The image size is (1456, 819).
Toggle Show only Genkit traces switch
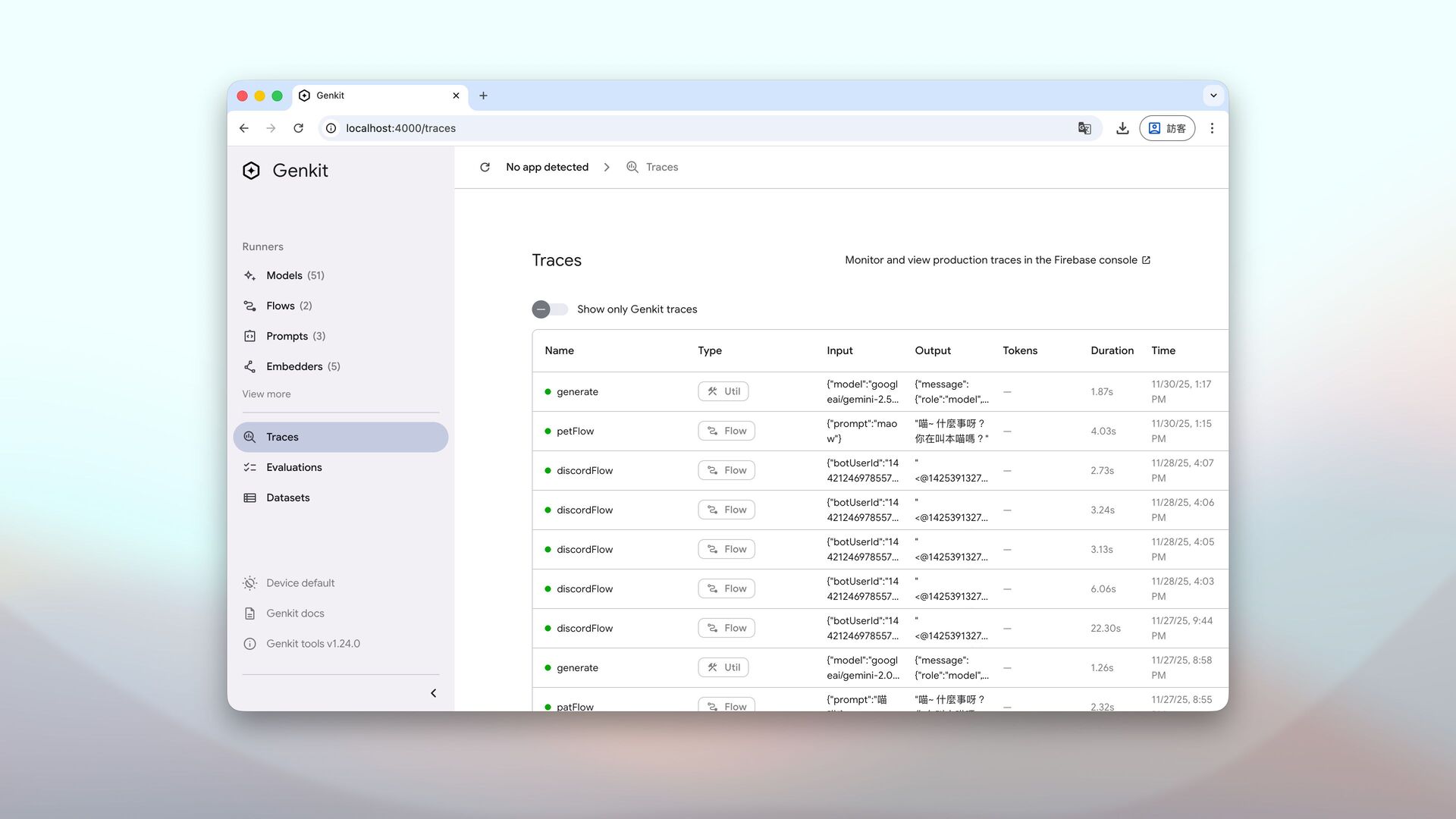(x=549, y=309)
